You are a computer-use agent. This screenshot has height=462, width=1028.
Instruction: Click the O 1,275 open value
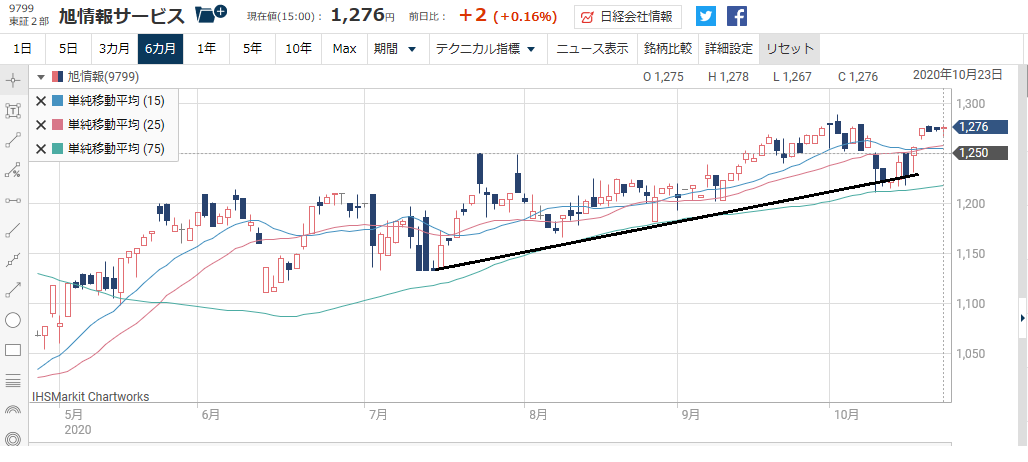[x=663, y=77]
